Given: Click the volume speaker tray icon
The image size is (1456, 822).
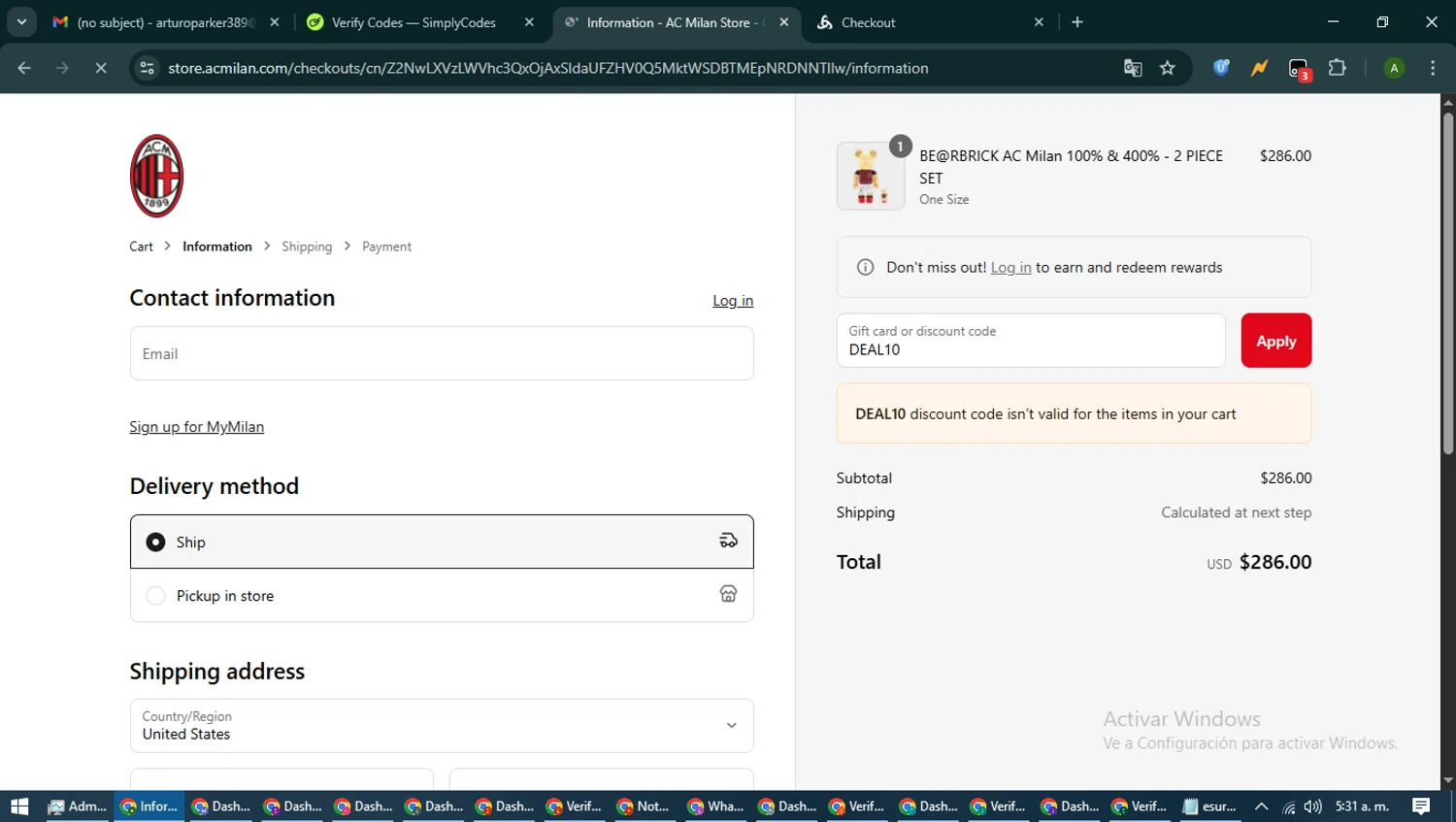Looking at the screenshot, I should tap(1313, 806).
